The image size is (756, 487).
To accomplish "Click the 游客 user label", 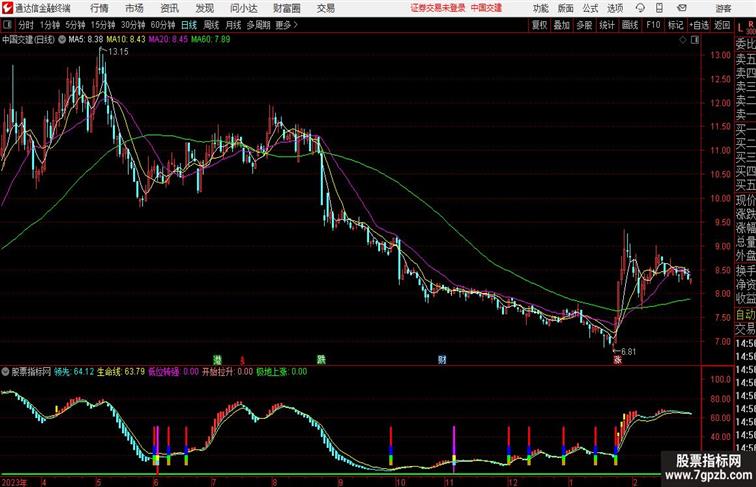I will (x=723, y=8).
